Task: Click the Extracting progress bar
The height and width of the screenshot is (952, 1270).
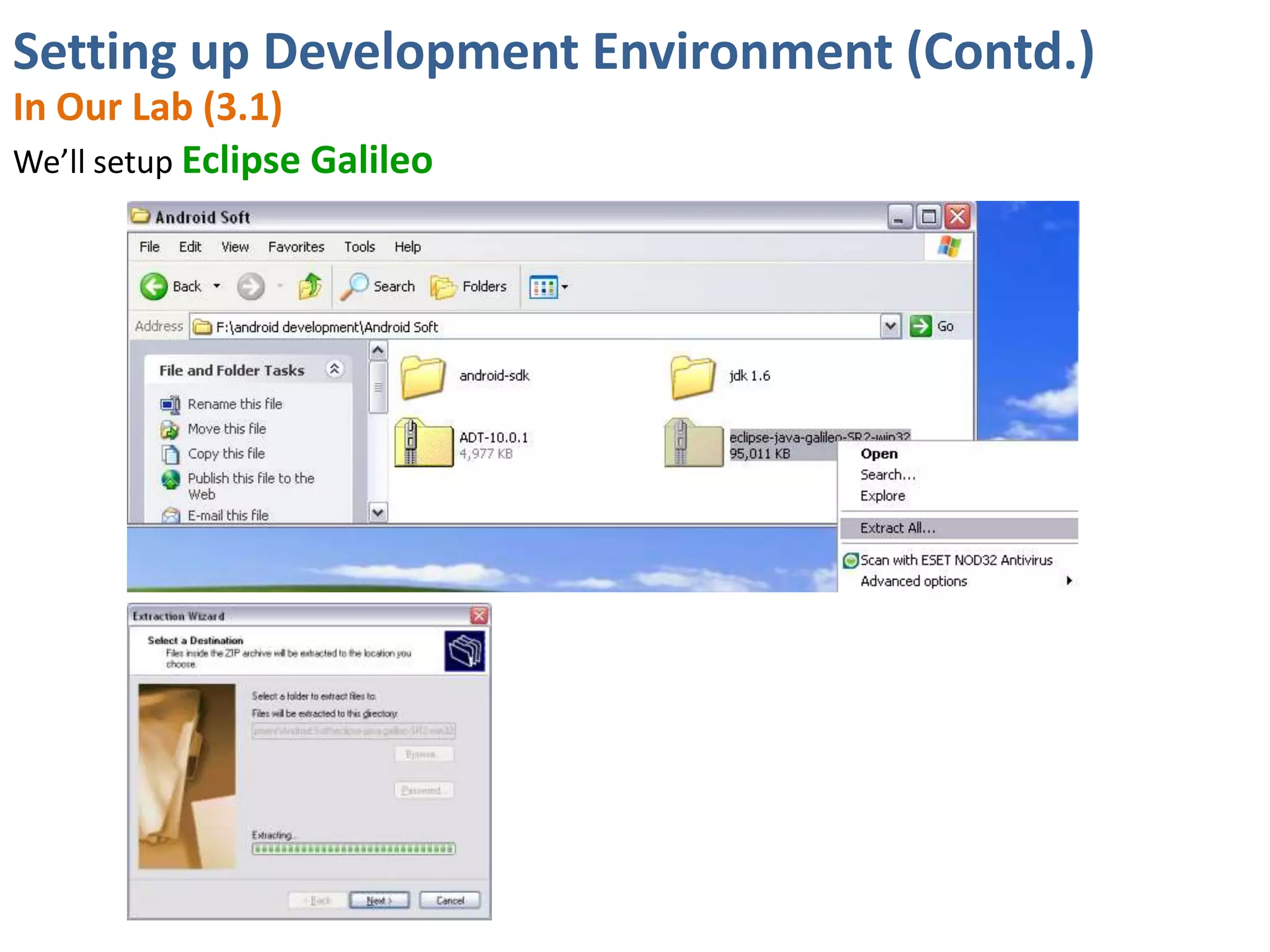Action: (353, 849)
